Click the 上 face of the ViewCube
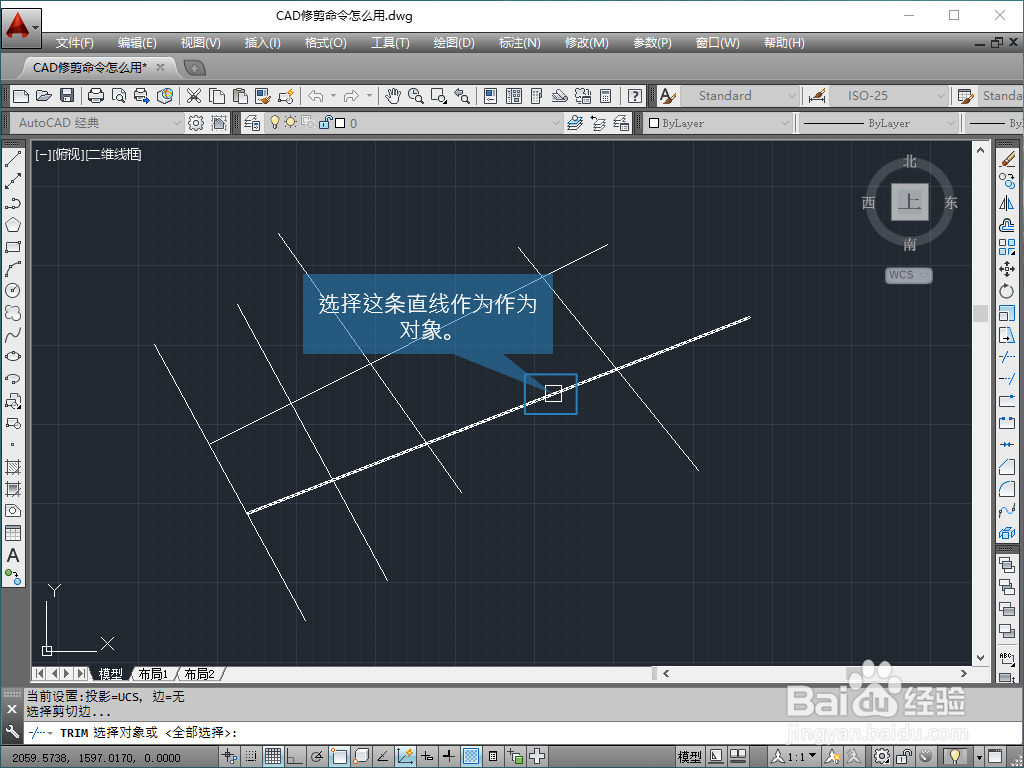This screenshot has height=768, width=1024. pos(910,201)
